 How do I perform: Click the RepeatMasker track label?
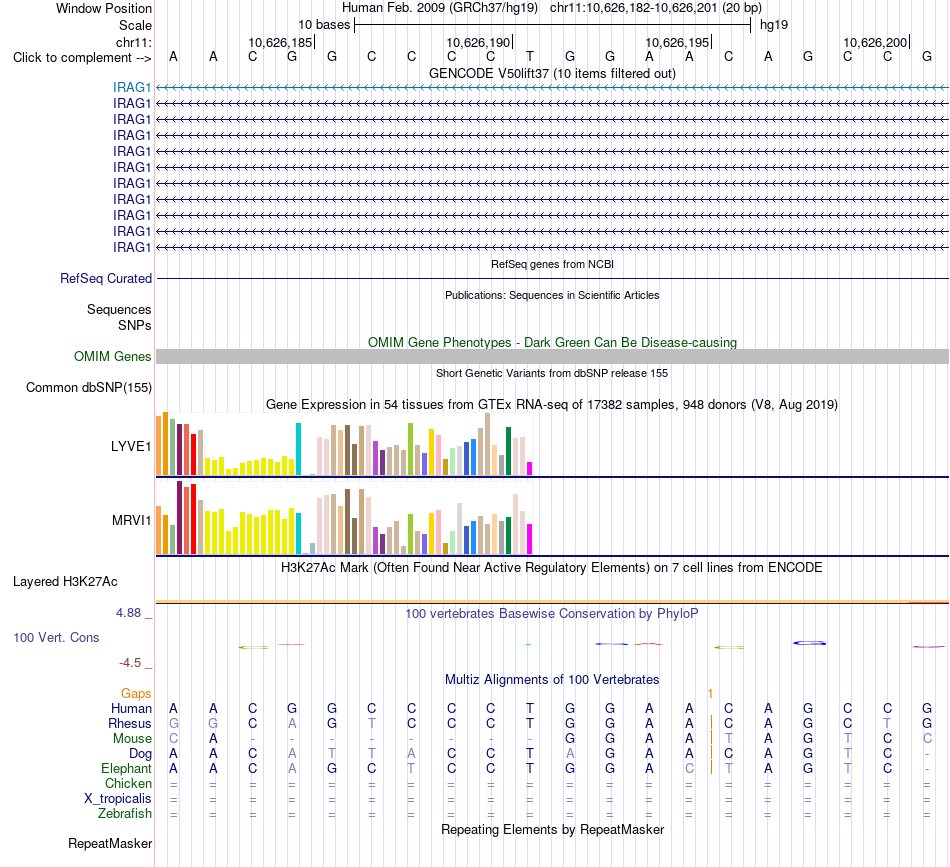110,843
